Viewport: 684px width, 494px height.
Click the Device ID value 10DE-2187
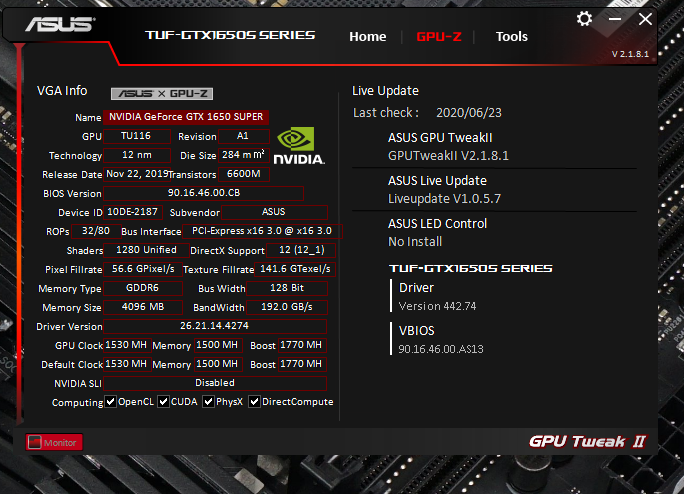pyautogui.click(x=133, y=212)
